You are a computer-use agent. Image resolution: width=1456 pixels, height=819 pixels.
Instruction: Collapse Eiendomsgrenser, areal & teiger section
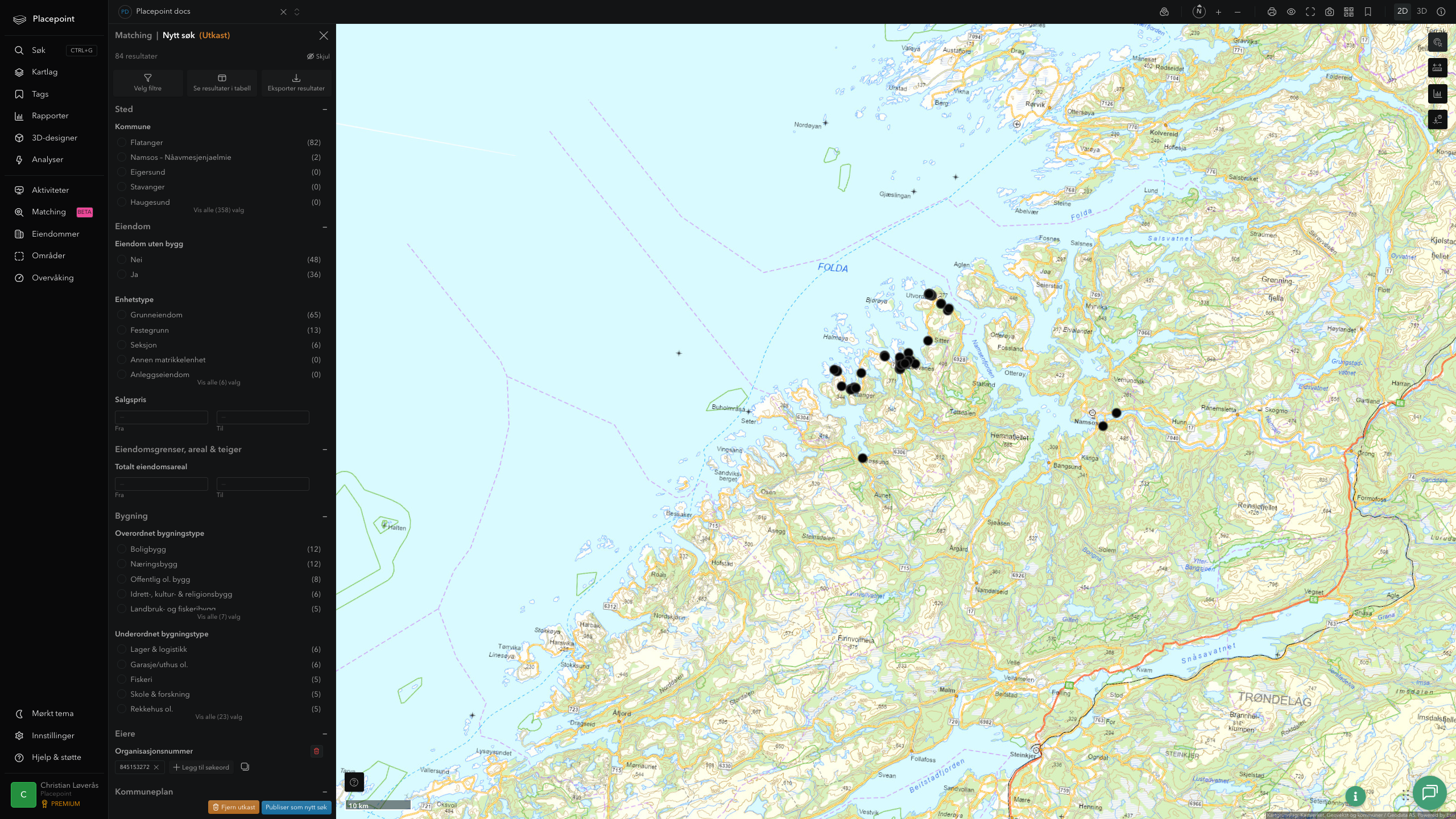pos(325,449)
